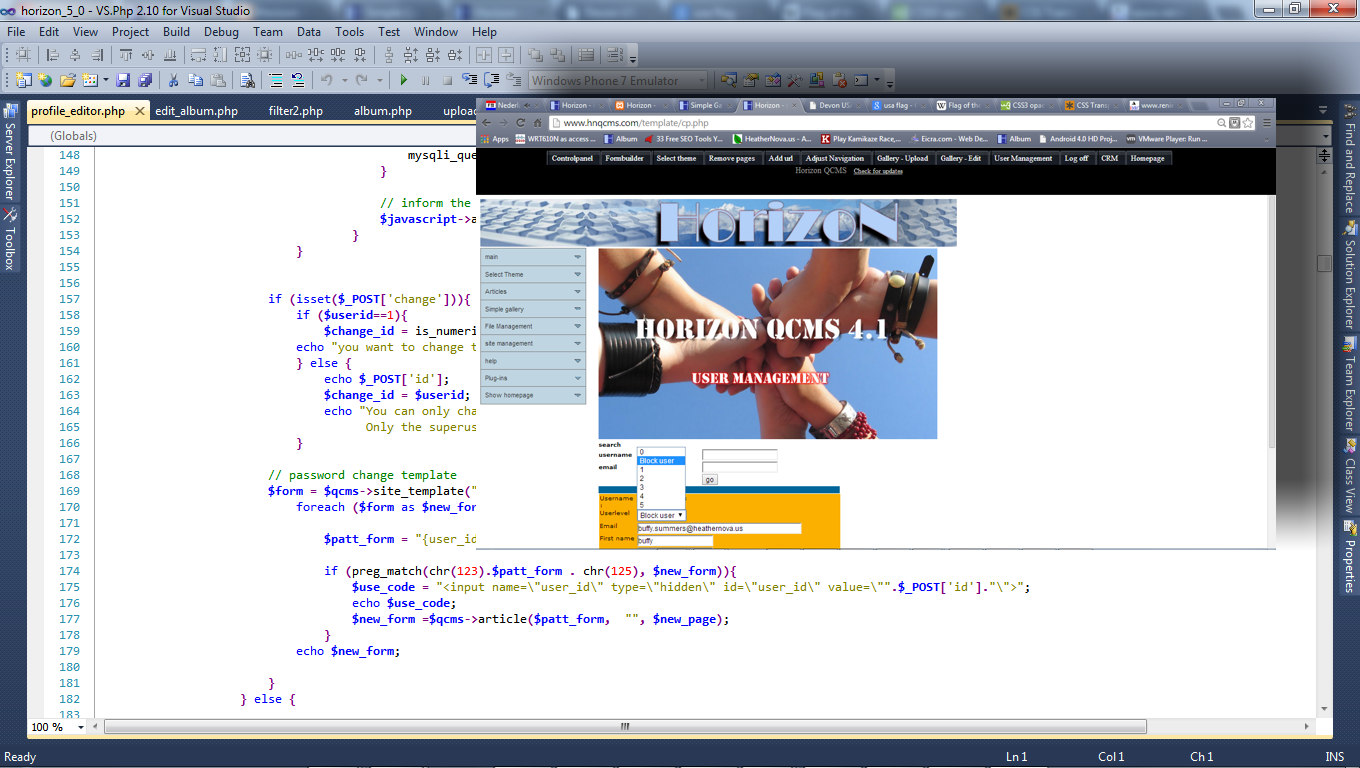
Task: Open the Debug menu
Action: 221,31
